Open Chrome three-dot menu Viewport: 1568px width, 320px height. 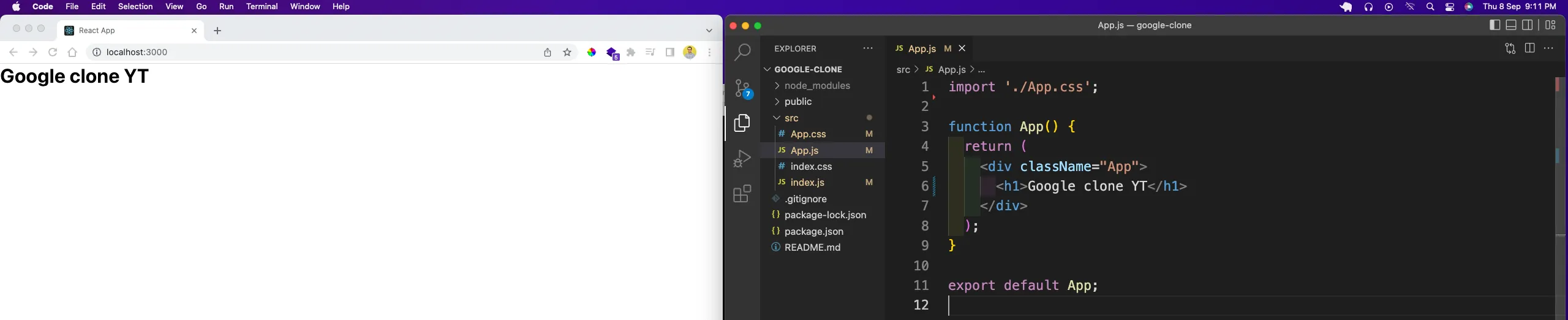(x=710, y=53)
